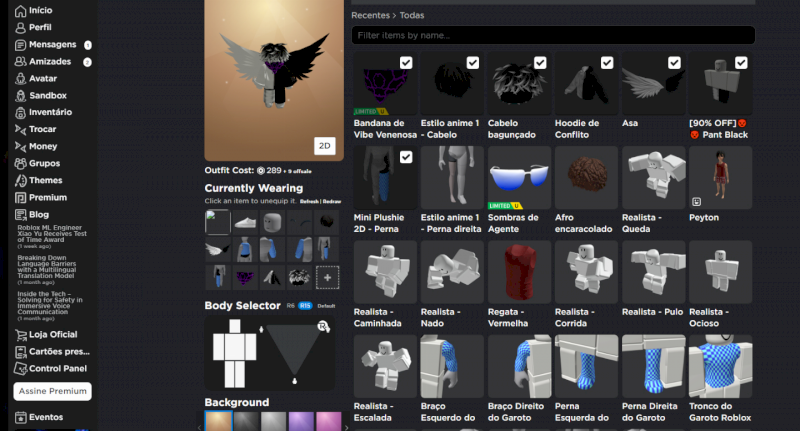Select the golden tan background swatch
This screenshot has height=431, width=800.
[x=219, y=421]
